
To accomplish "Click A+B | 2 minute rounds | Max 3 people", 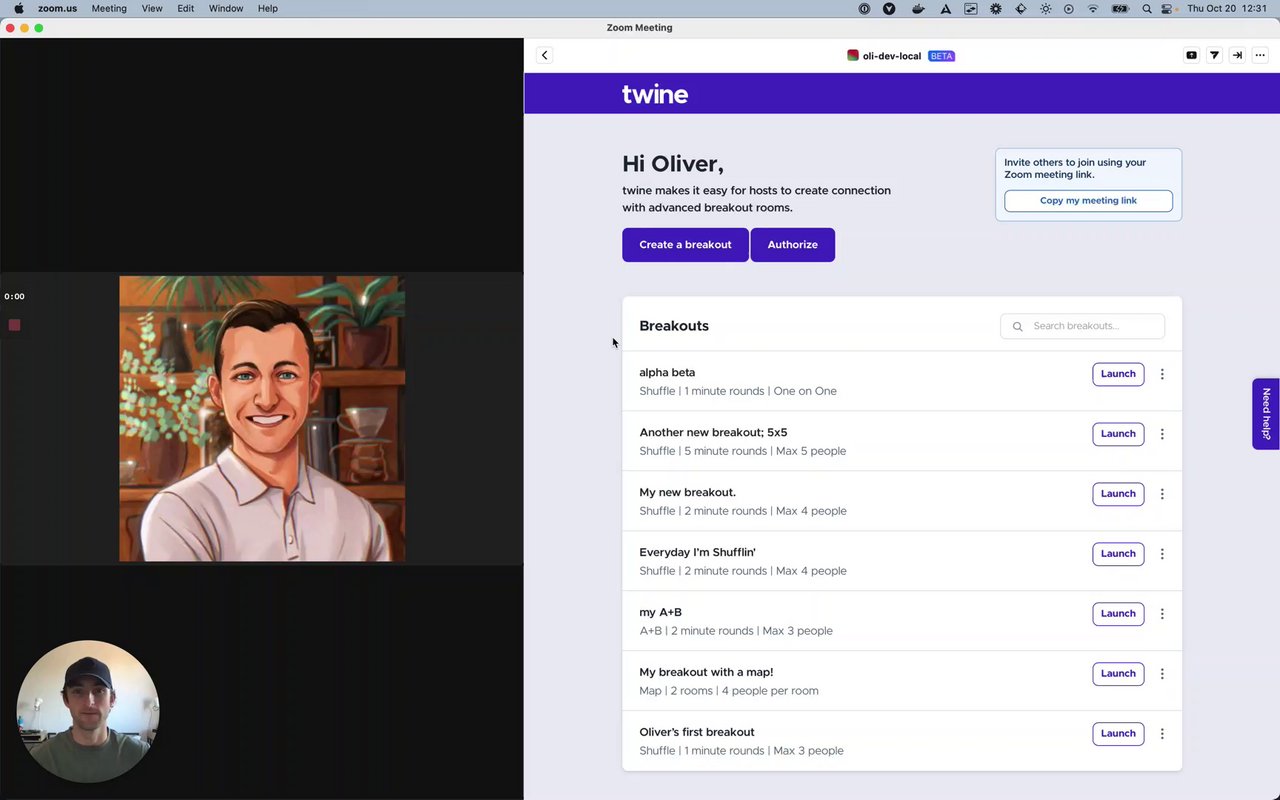I will coord(736,631).
